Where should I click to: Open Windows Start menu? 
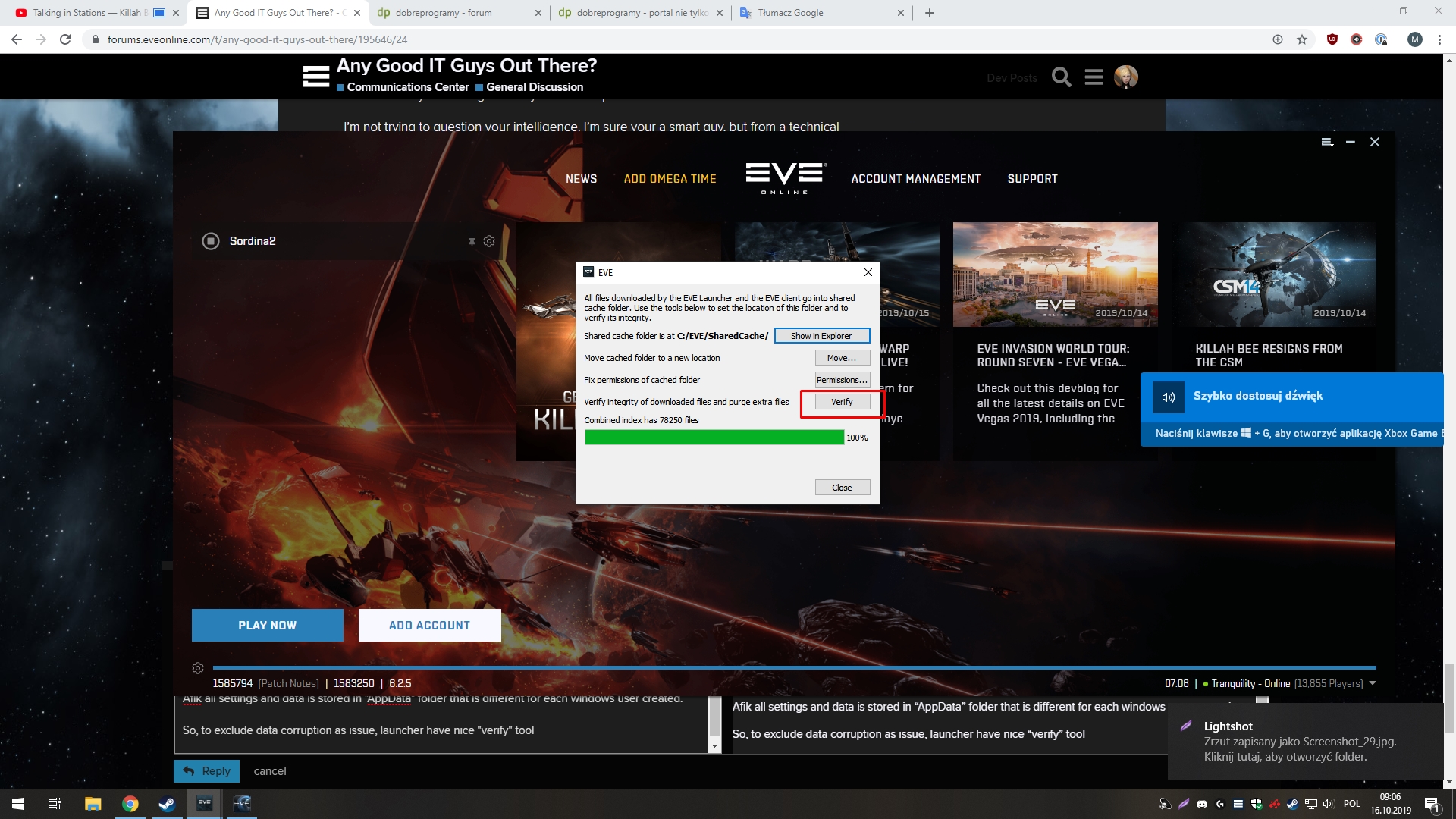coord(18,804)
